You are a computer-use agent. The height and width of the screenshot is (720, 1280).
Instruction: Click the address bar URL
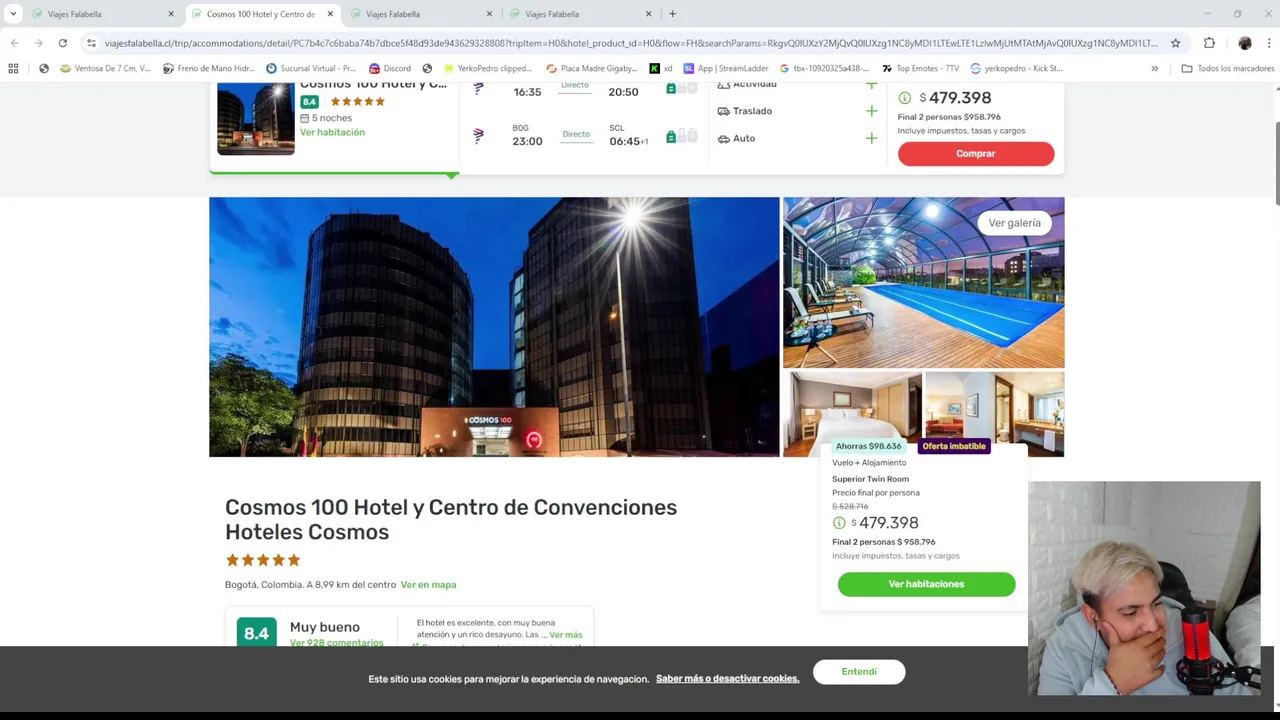(631, 43)
